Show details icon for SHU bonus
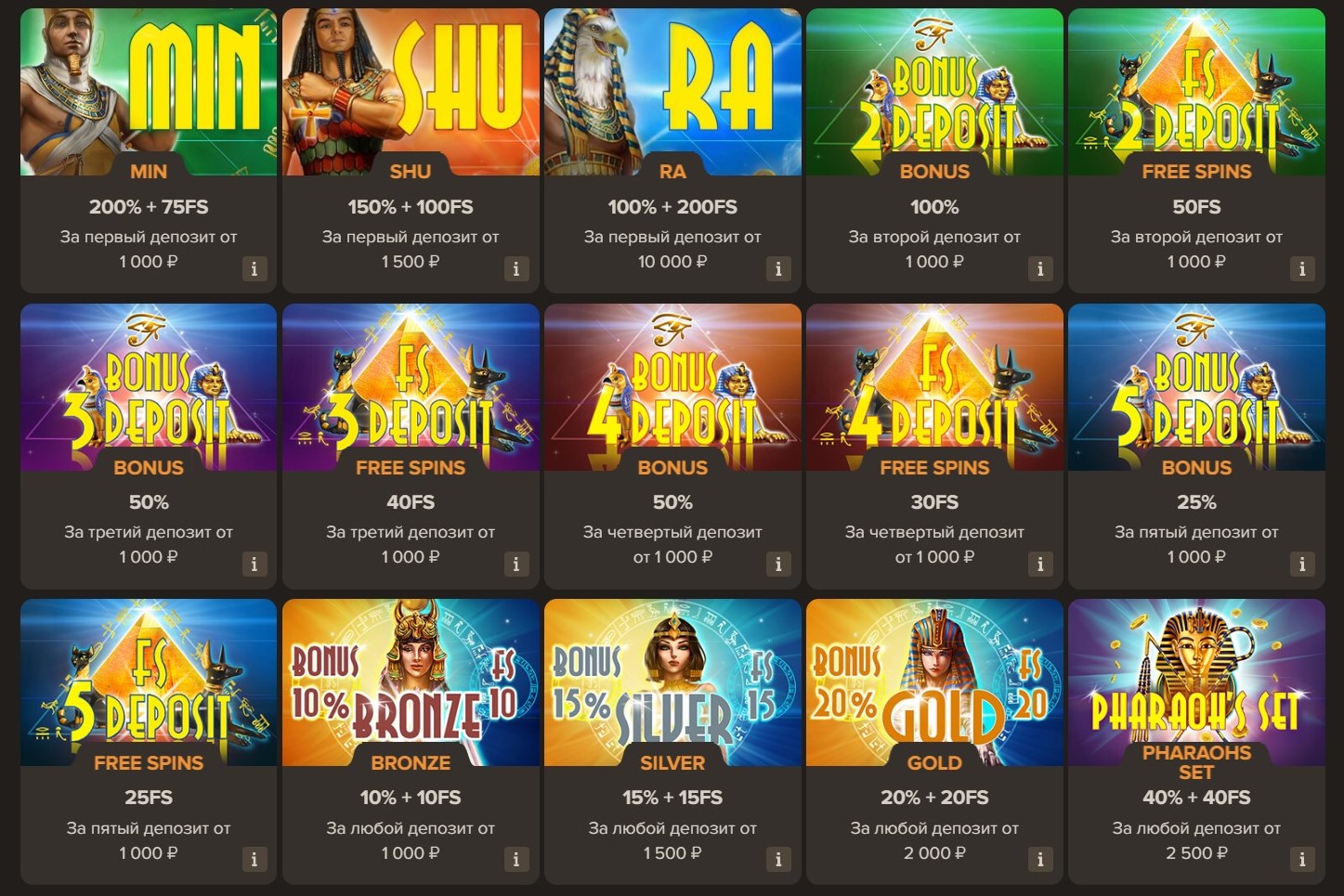The image size is (1344, 896). 516,269
